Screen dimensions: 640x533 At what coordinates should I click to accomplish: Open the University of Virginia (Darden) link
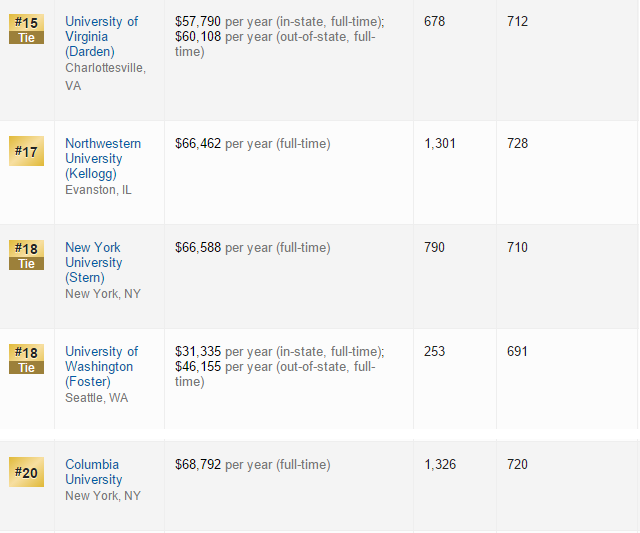pyautogui.click(x=101, y=36)
